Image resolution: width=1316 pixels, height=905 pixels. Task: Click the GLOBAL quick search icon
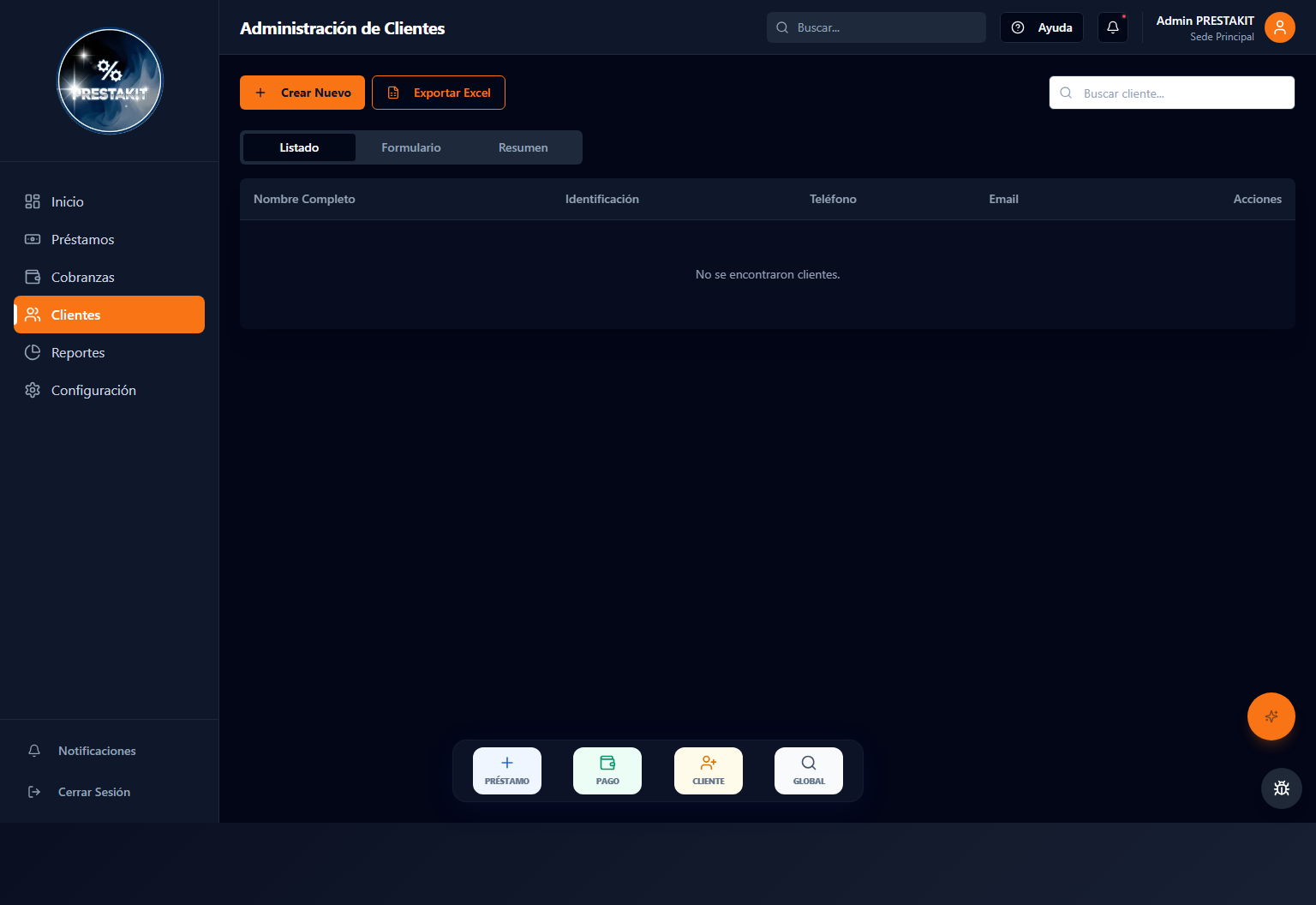point(809,763)
